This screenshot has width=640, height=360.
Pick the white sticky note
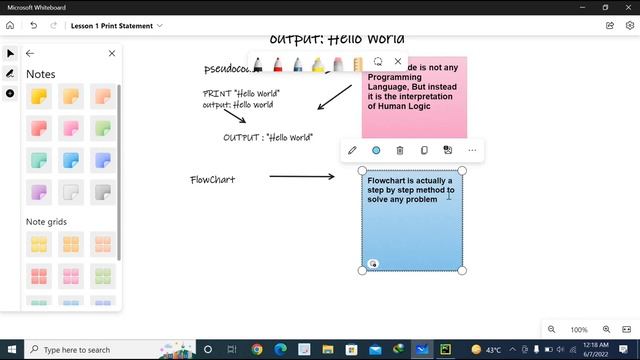[71, 192]
